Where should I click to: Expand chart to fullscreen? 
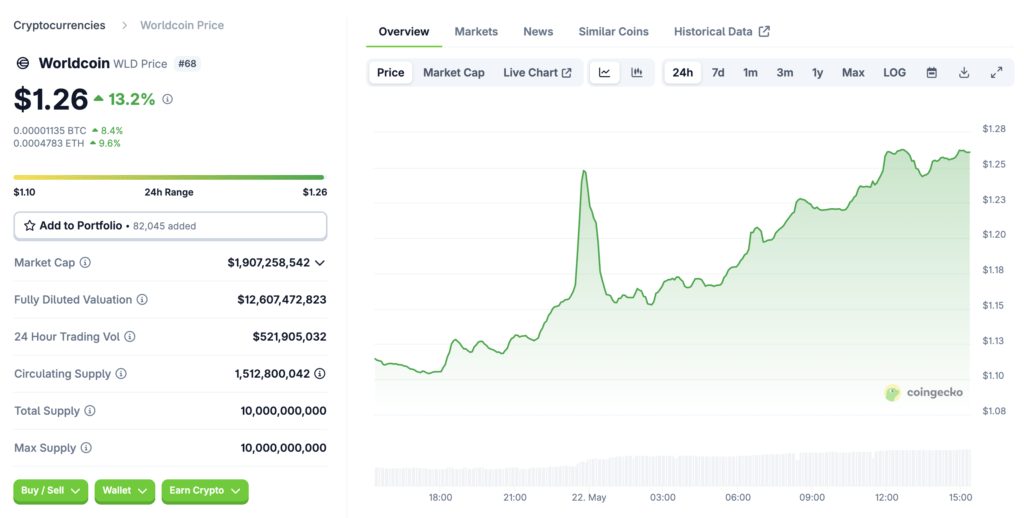coord(997,73)
